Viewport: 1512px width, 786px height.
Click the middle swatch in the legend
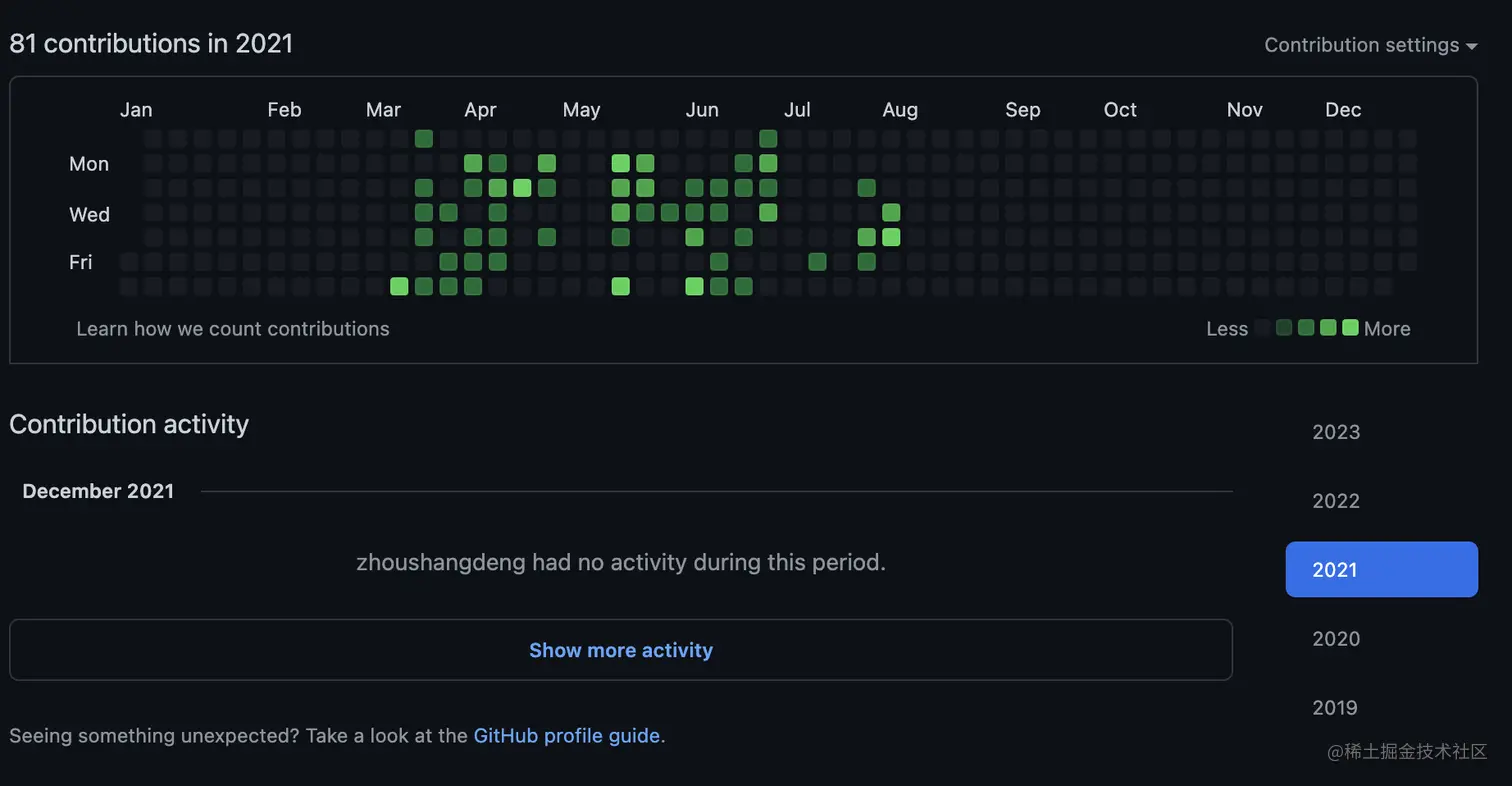(1306, 327)
